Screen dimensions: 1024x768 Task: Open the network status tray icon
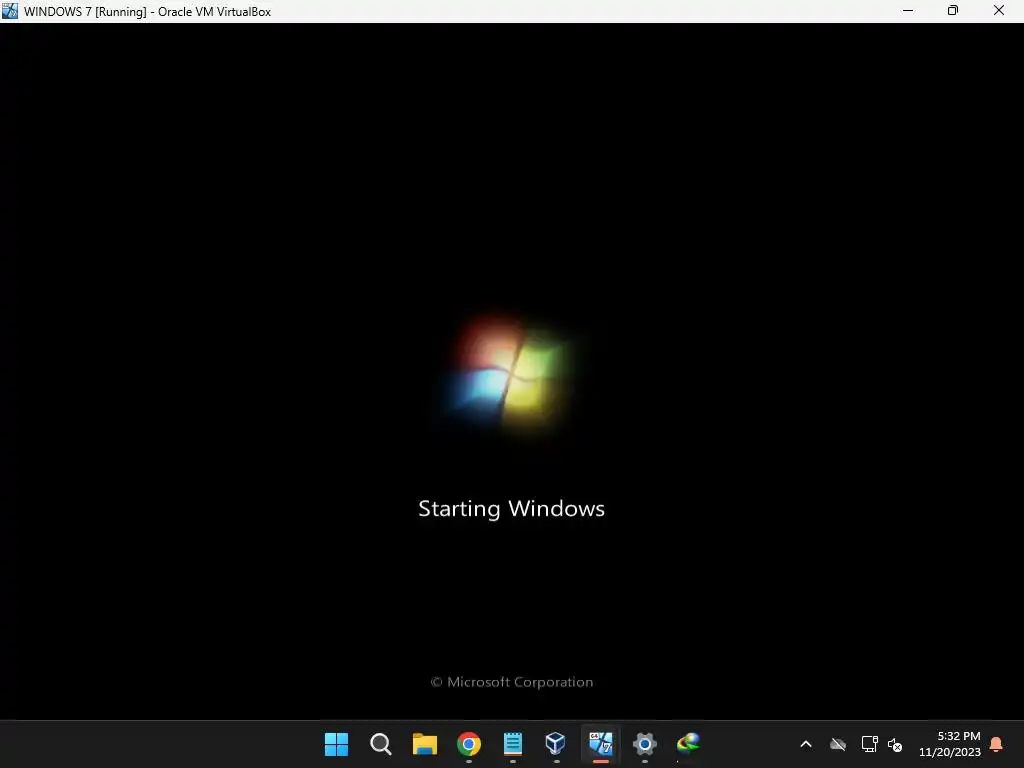click(x=869, y=744)
